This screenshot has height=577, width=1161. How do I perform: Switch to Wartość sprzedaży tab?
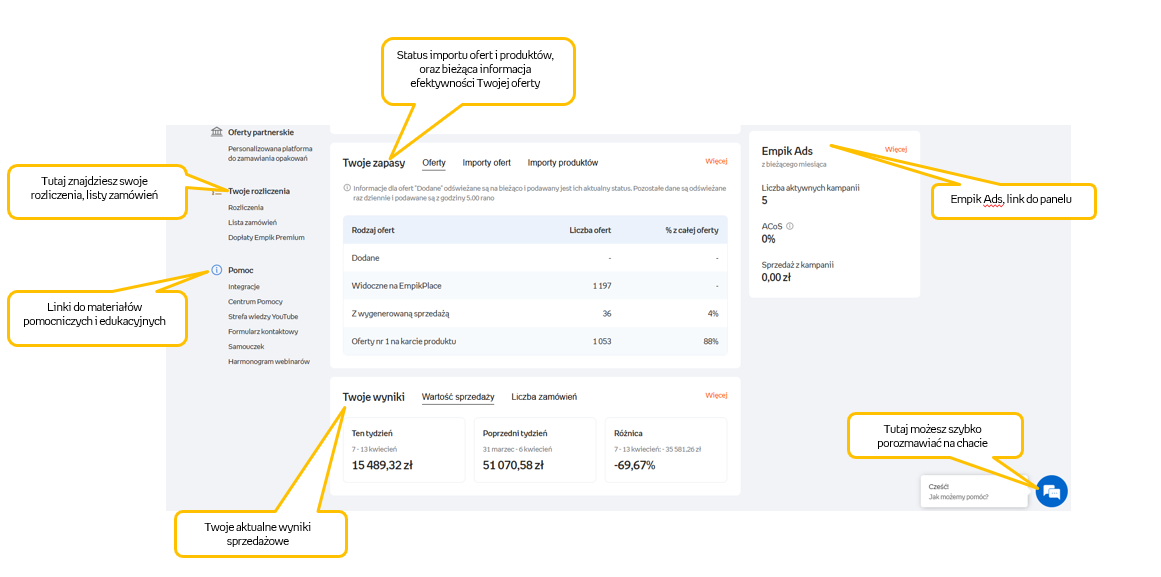458,397
